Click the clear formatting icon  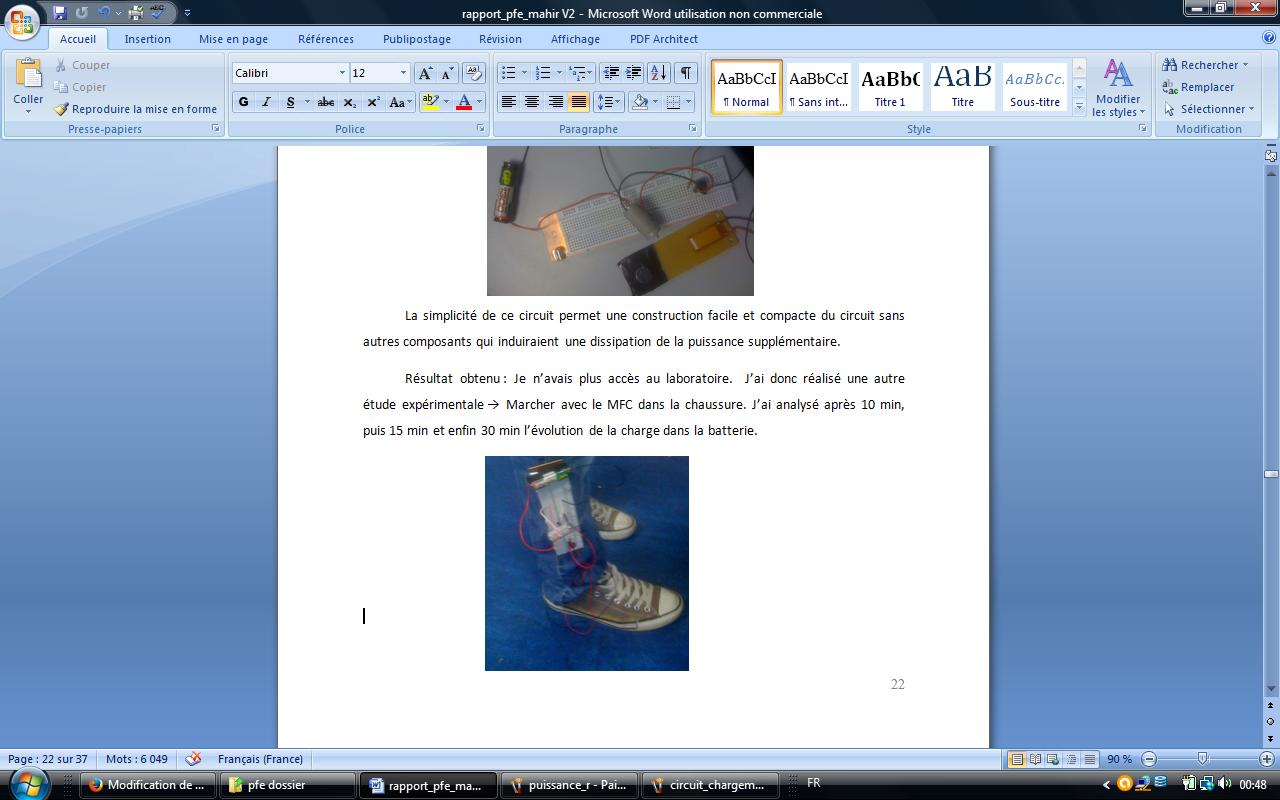click(474, 73)
